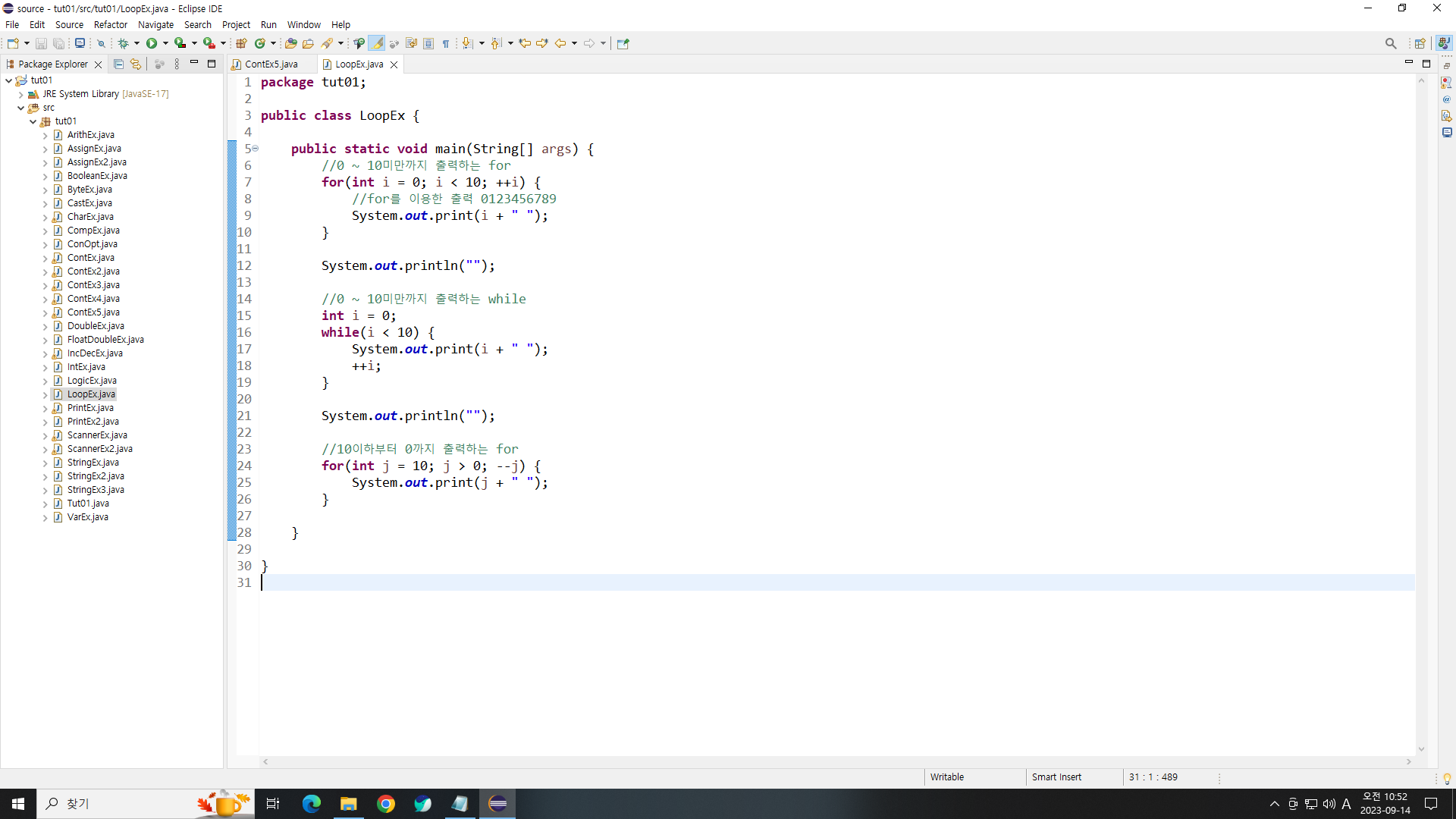Viewport: 1456px width, 819px height.
Task: Expand the JRE System Library node
Action: click(20, 95)
